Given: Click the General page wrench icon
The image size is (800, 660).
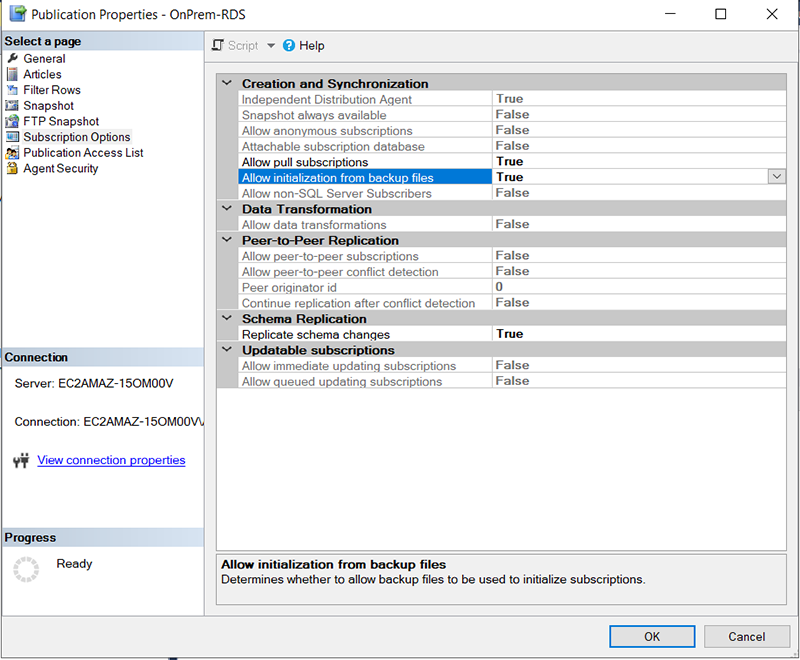Looking at the screenshot, I should tap(13, 59).
